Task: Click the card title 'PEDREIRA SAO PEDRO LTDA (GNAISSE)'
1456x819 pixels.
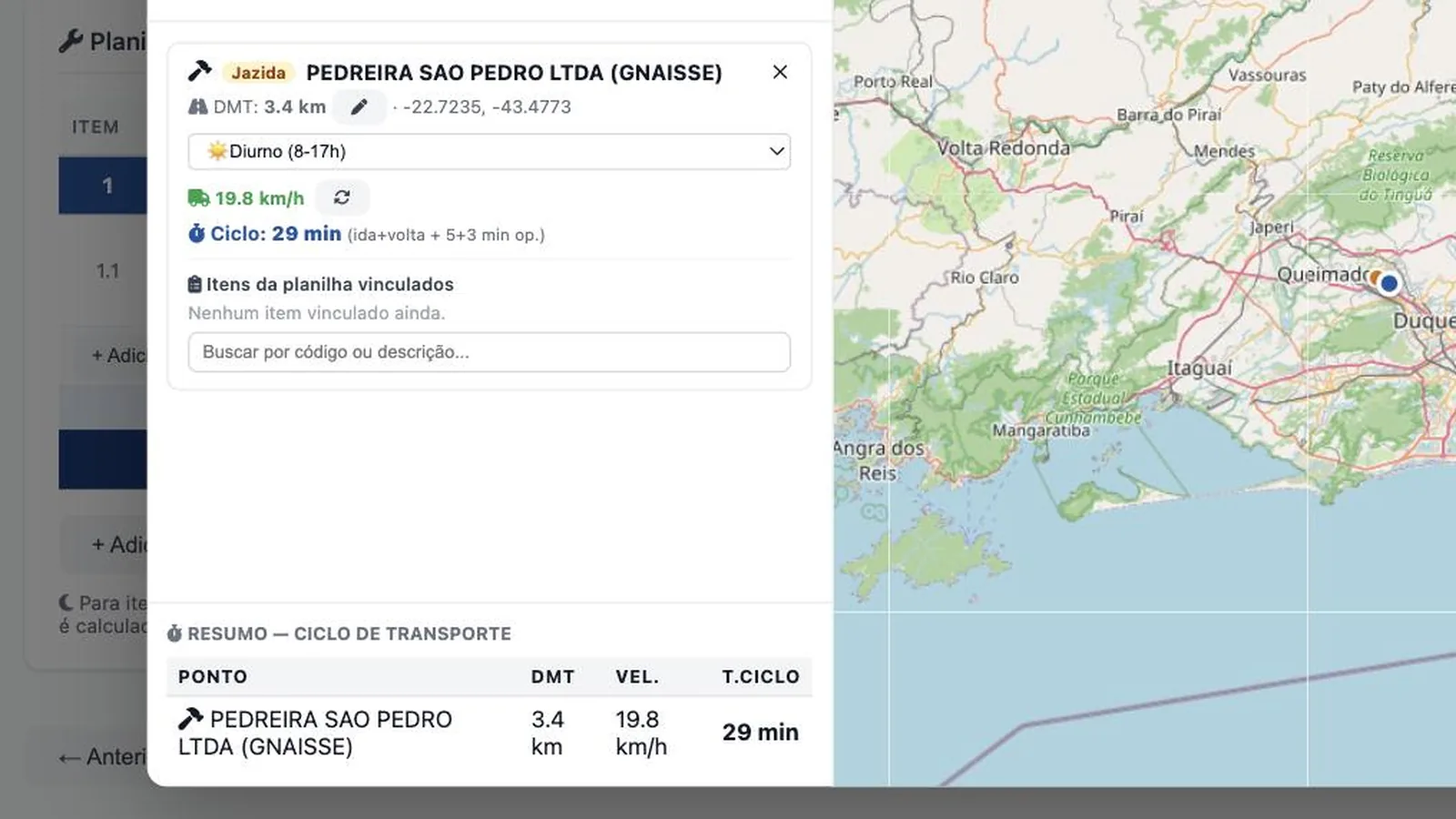Action: 514,73
